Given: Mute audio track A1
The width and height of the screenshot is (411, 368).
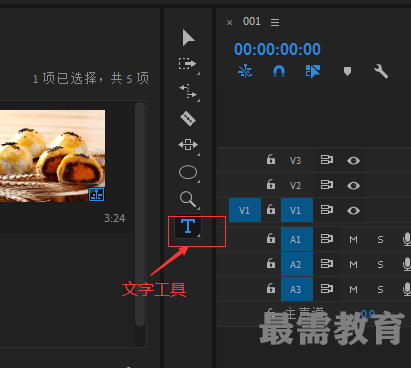Looking at the screenshot, I should (x=353, y=239).
